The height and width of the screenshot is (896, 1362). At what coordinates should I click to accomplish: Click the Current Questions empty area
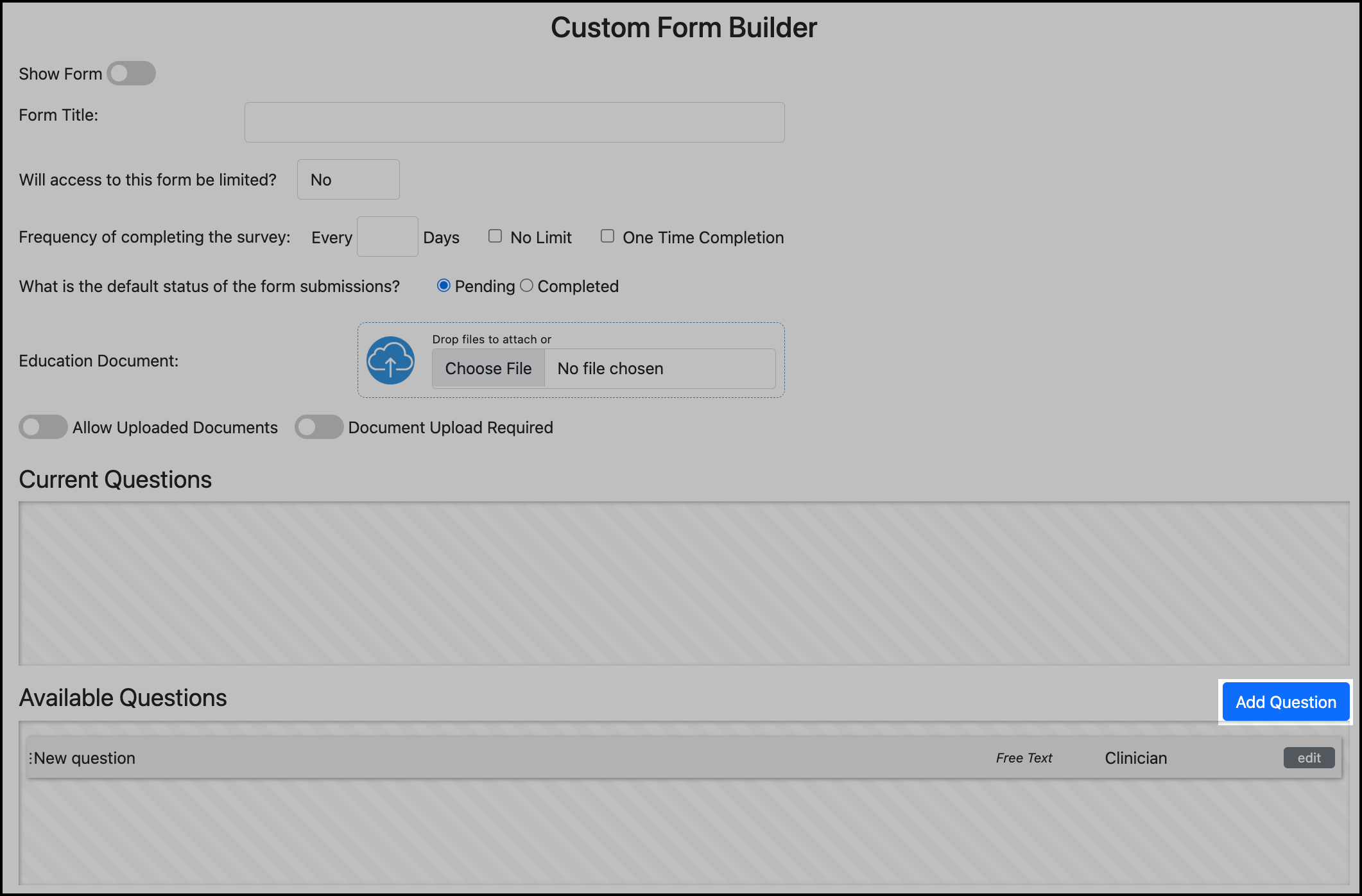coord(680,584)
